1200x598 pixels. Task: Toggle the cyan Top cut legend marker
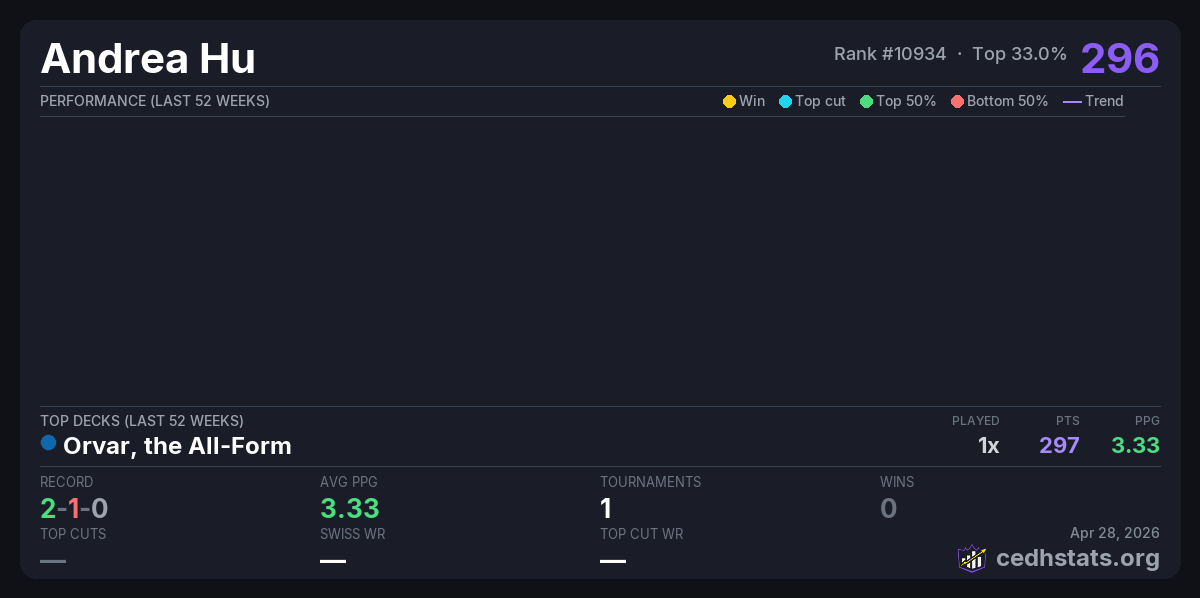coord(785,101)
